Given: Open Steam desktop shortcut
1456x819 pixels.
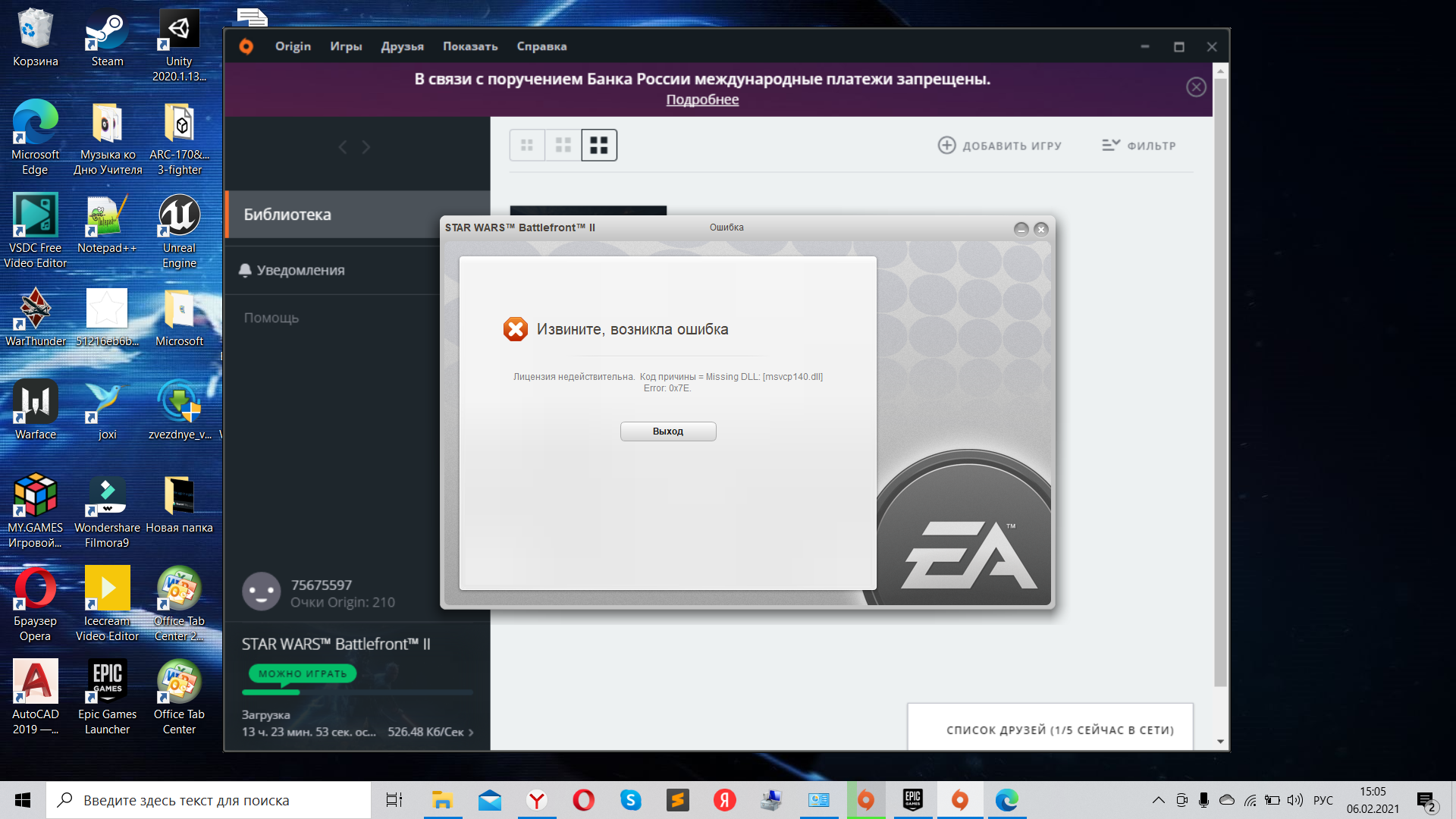Looking at the screenshot, I should pyautogui.click(x=107, y=39).
